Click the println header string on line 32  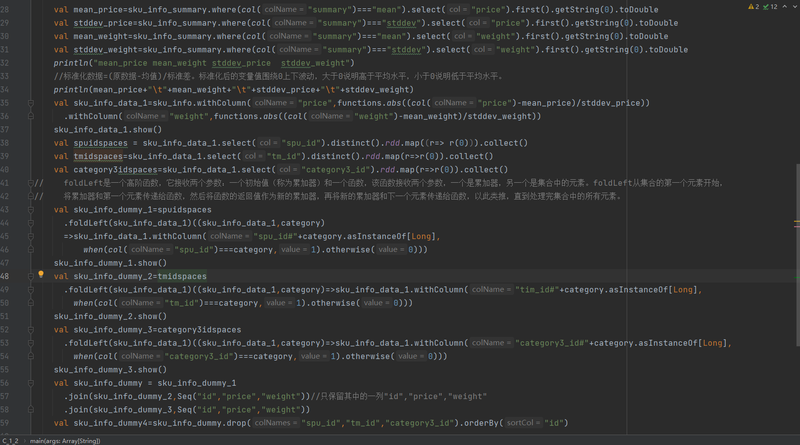[x=222, y=63]
